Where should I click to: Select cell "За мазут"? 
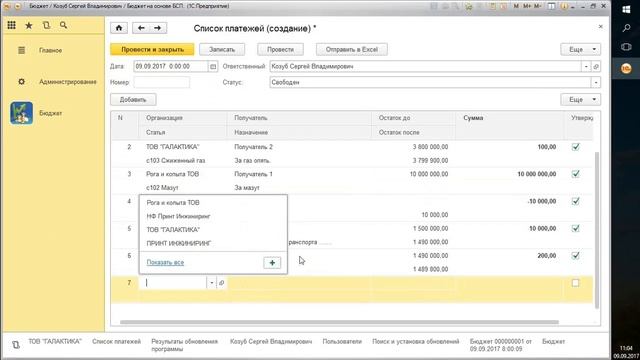pyautogui.click(x=247, y=188)
